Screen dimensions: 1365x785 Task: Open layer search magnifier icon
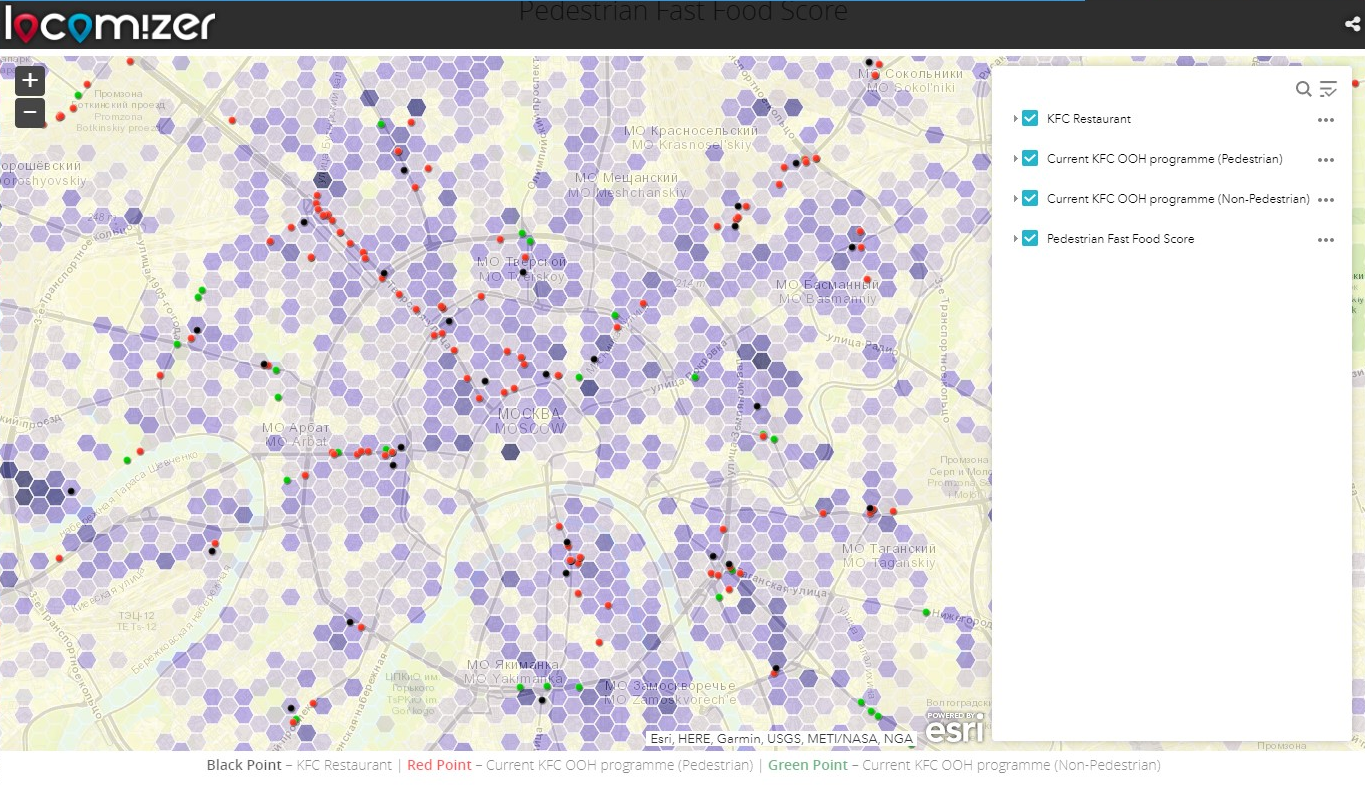(x=1303, y=89)
